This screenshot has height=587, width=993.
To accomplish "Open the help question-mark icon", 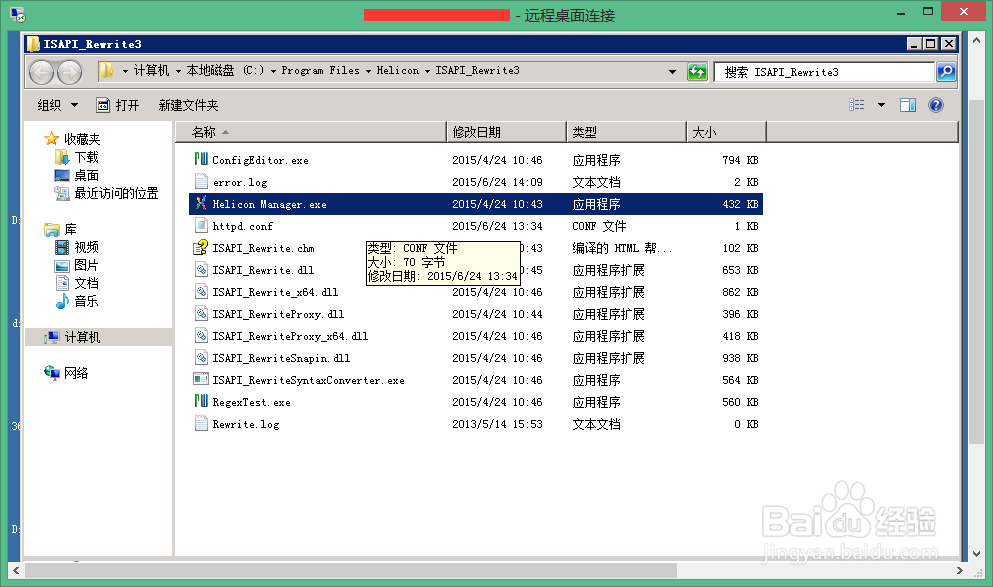I will pos(935,105).
